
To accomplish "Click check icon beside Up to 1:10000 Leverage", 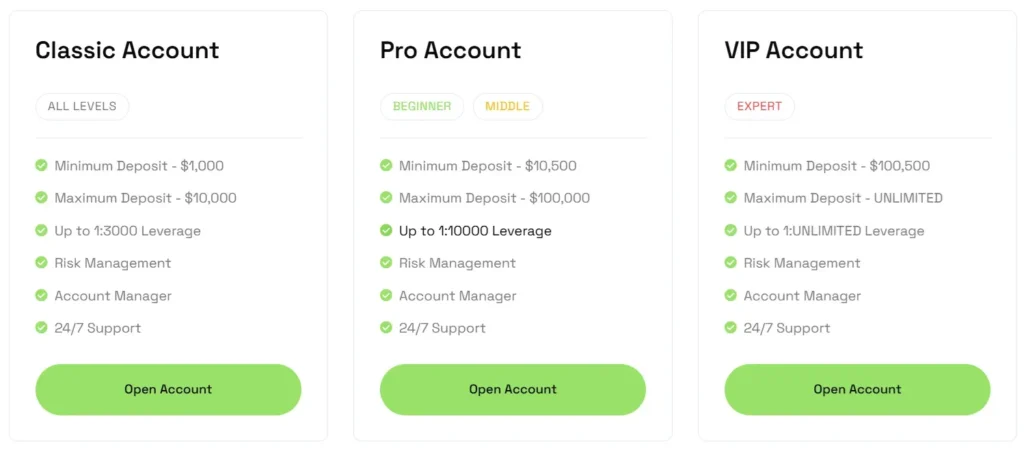I will (x=386, y=230).
